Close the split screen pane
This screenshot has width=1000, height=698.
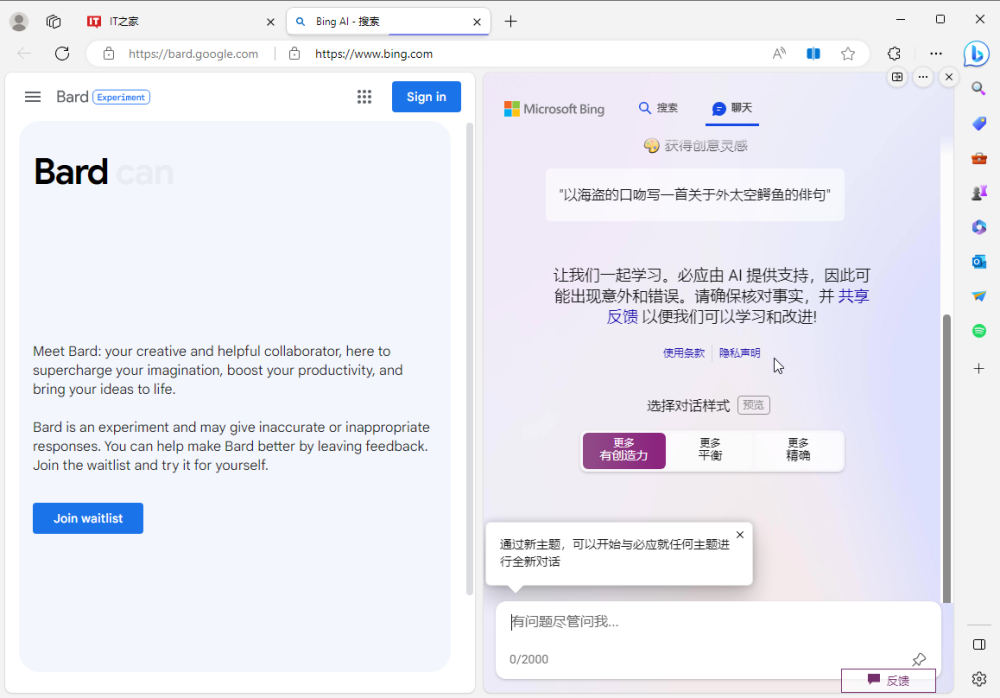[949, 77]
